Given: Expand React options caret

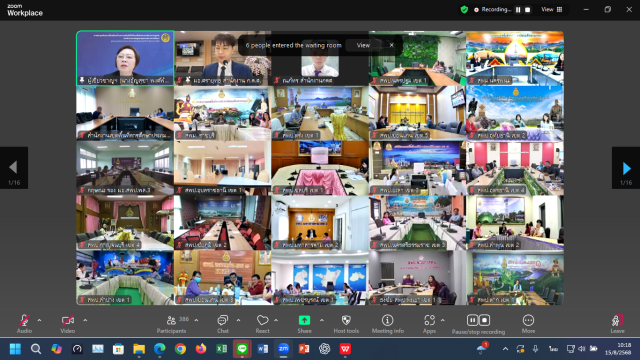Looking at the screenshot, I should 276,320.
